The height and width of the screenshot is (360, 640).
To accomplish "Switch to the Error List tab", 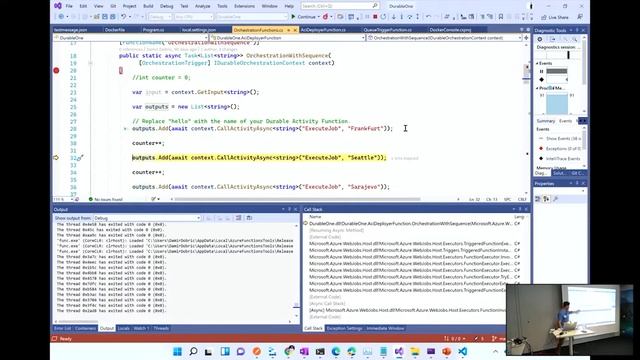I will click(62, 328).
